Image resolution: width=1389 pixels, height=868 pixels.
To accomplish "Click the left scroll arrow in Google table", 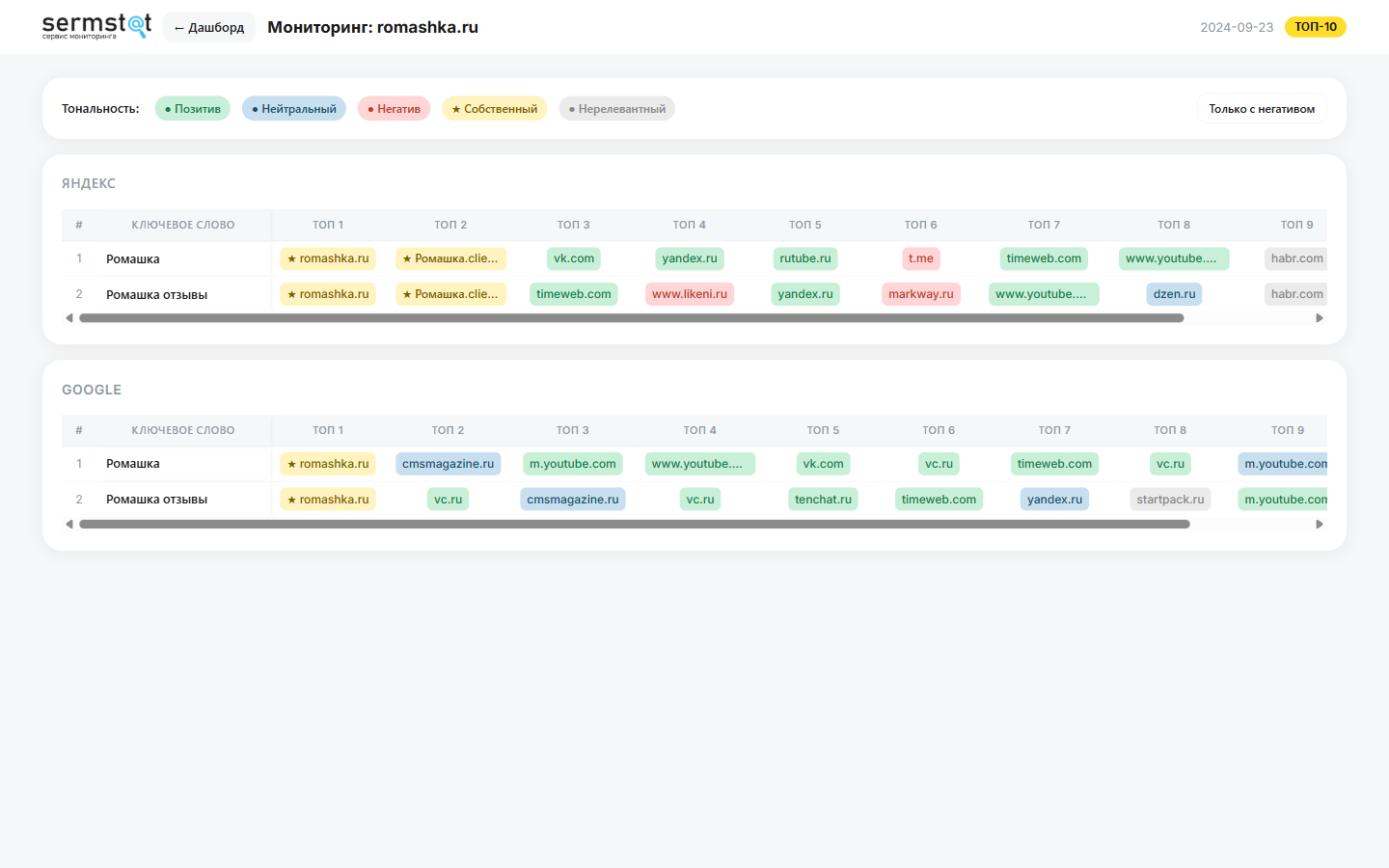I will 68,525.
